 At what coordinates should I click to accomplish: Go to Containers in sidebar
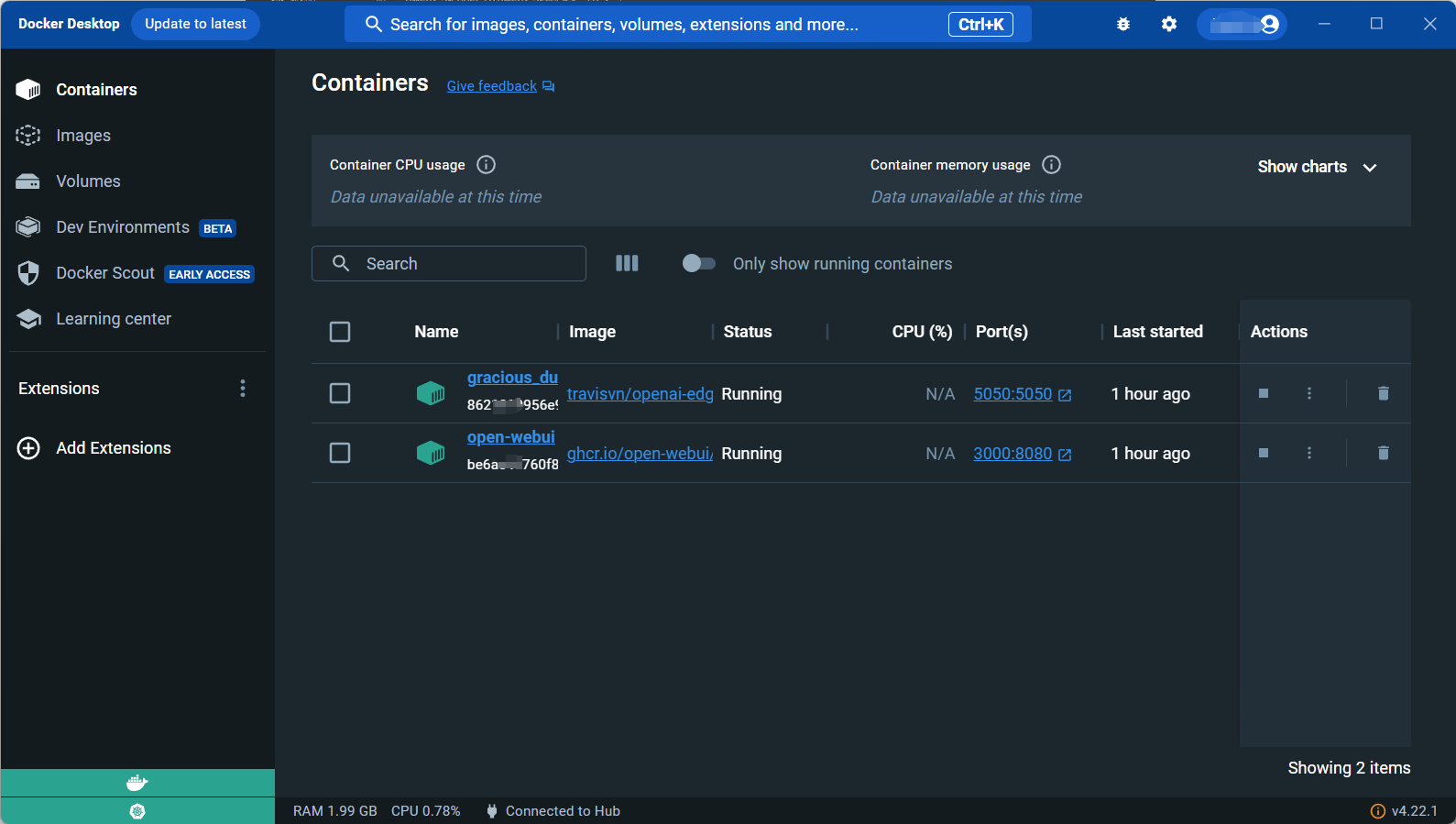(x=137, y=90)
